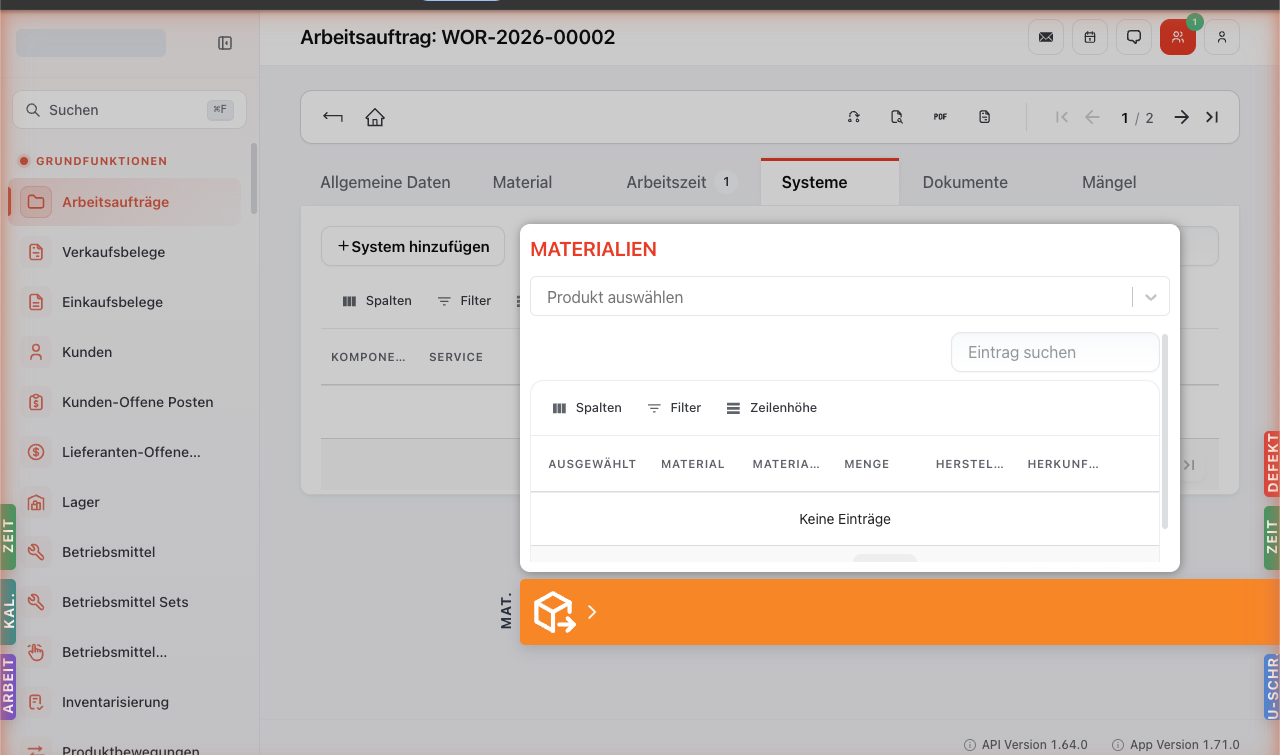Sort by the KOMPONE... column header

(x=368, y=357)
